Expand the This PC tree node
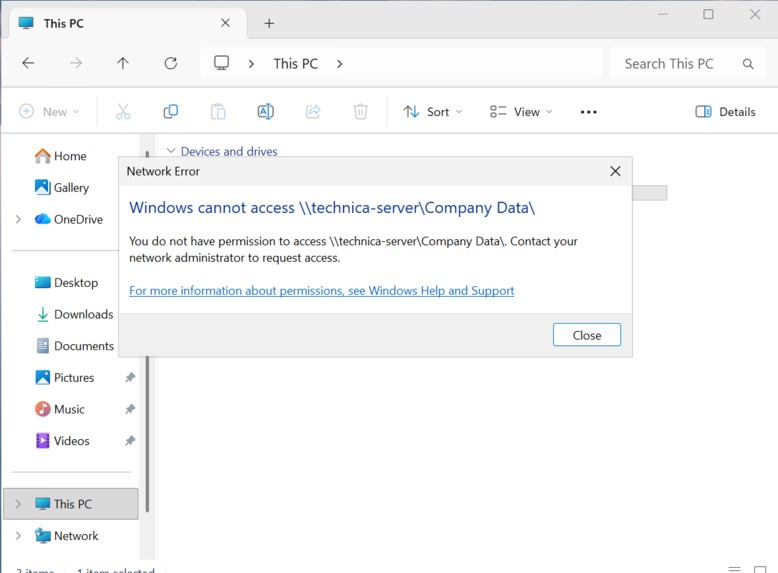 pyautogui.click(x=18, y=504)
